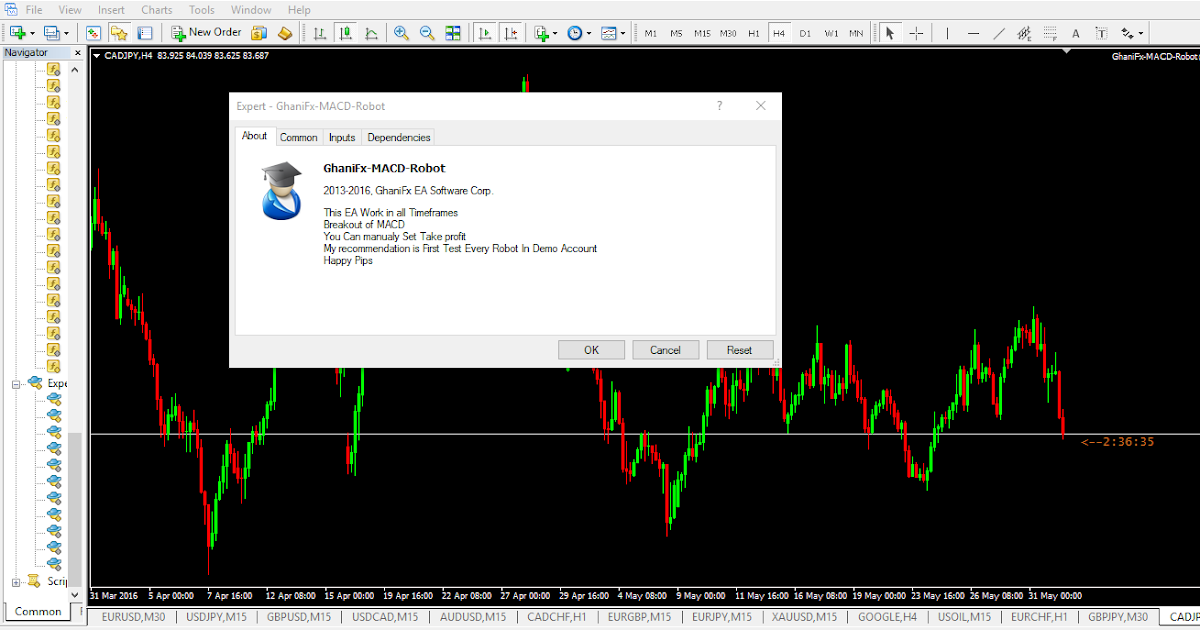Zoom out the chart with magnifier minus

tap(427, 33)
